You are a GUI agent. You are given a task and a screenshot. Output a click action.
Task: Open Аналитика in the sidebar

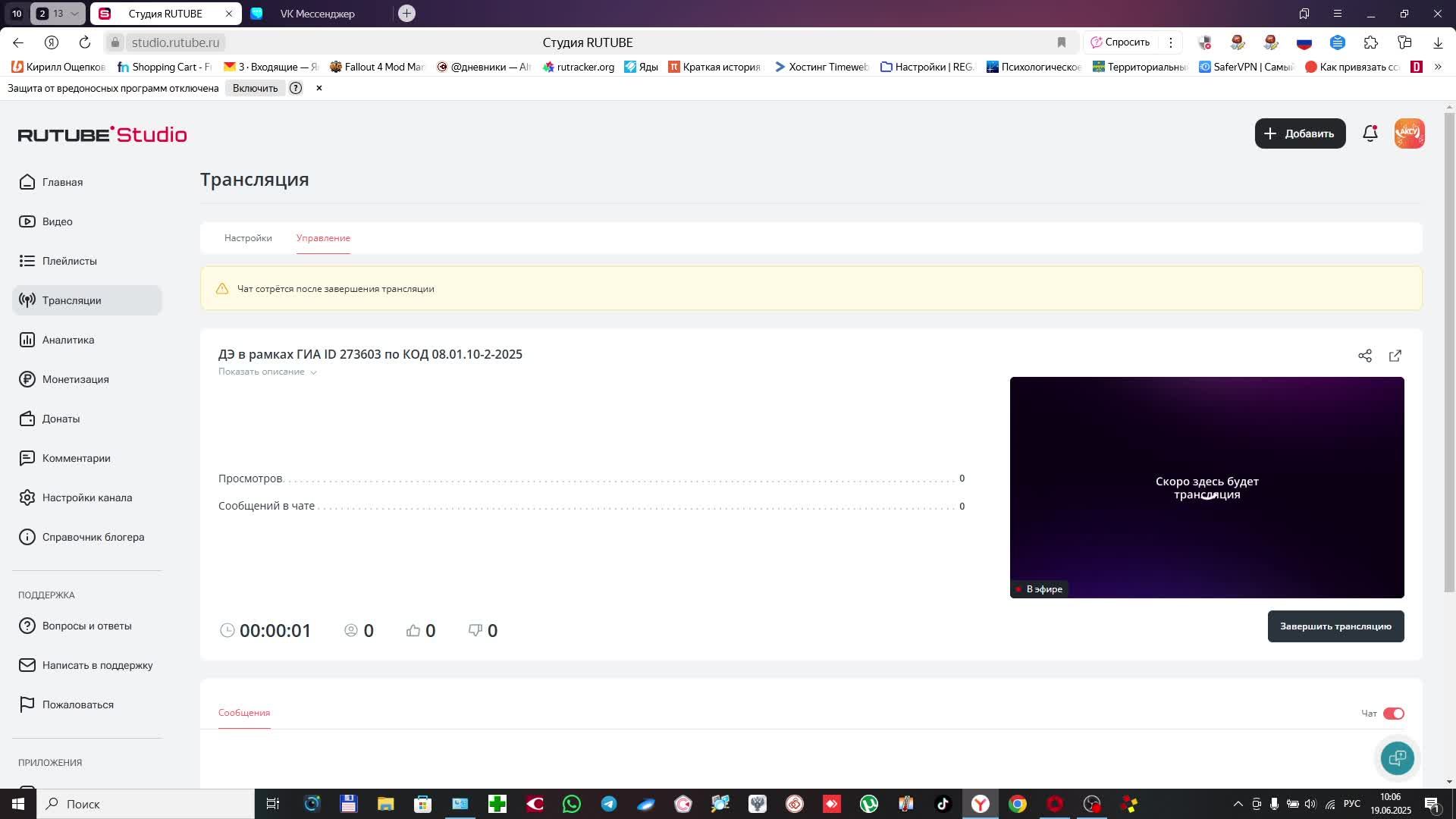click(x=68, y=340)
